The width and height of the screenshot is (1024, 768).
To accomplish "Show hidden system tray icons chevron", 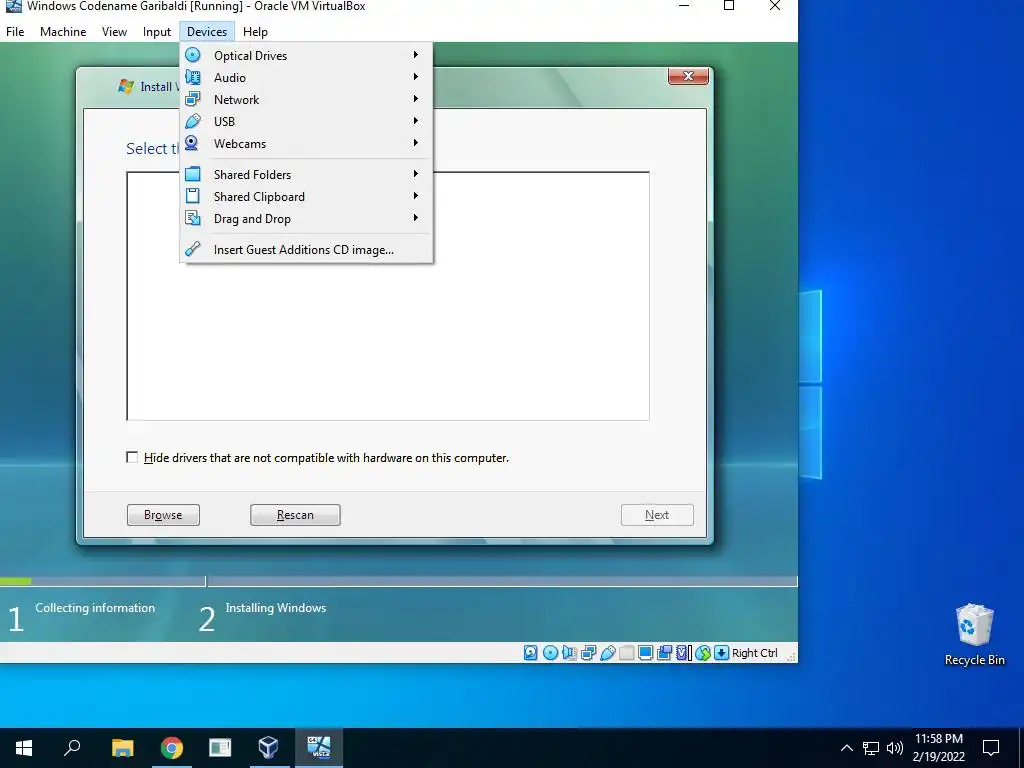I will tap(846, 748).
